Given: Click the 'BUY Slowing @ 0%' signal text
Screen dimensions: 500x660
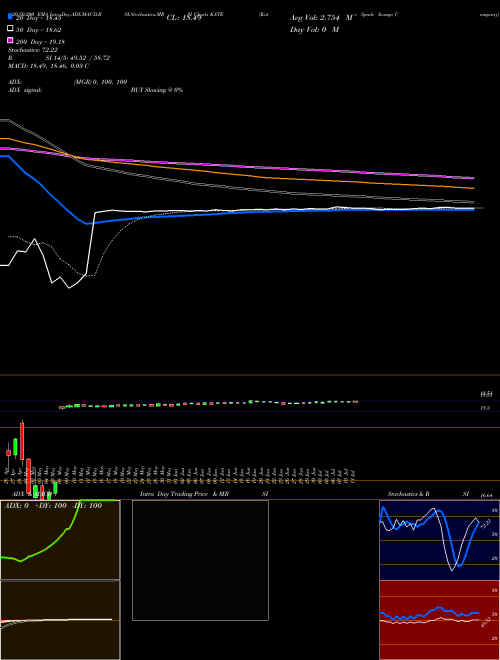Looking at the screenshot, I should 157,90.
